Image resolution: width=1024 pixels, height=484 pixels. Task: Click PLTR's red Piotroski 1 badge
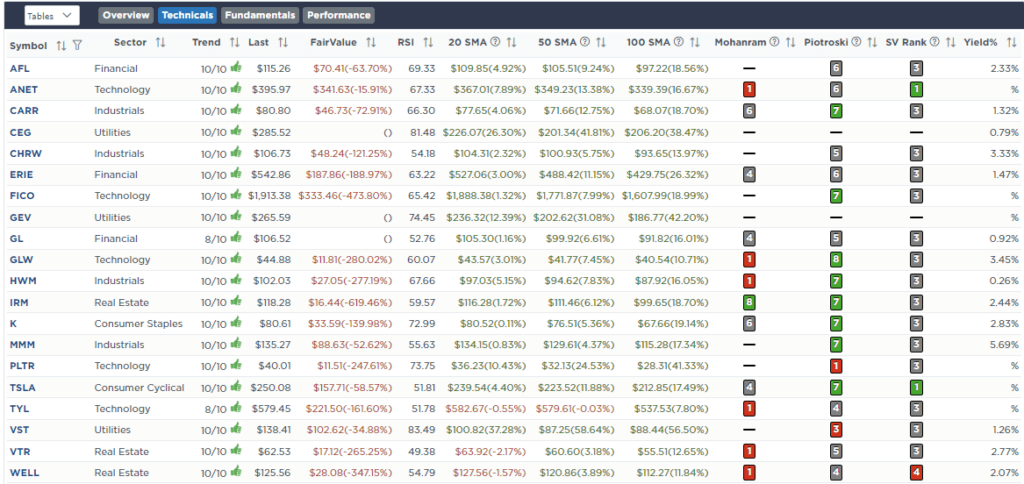pyautogui.click(x=835, y=366)
